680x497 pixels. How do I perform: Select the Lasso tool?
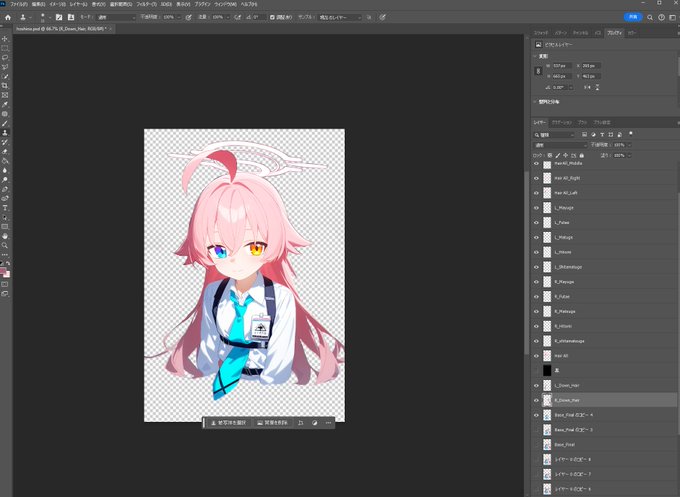[5, 58]
